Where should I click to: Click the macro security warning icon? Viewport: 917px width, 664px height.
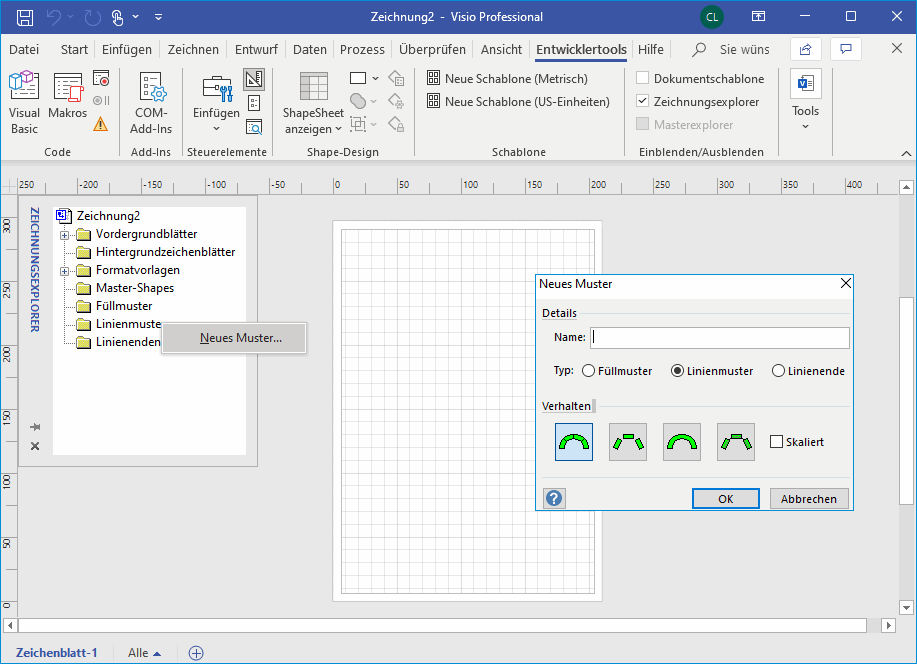(101, 124)
